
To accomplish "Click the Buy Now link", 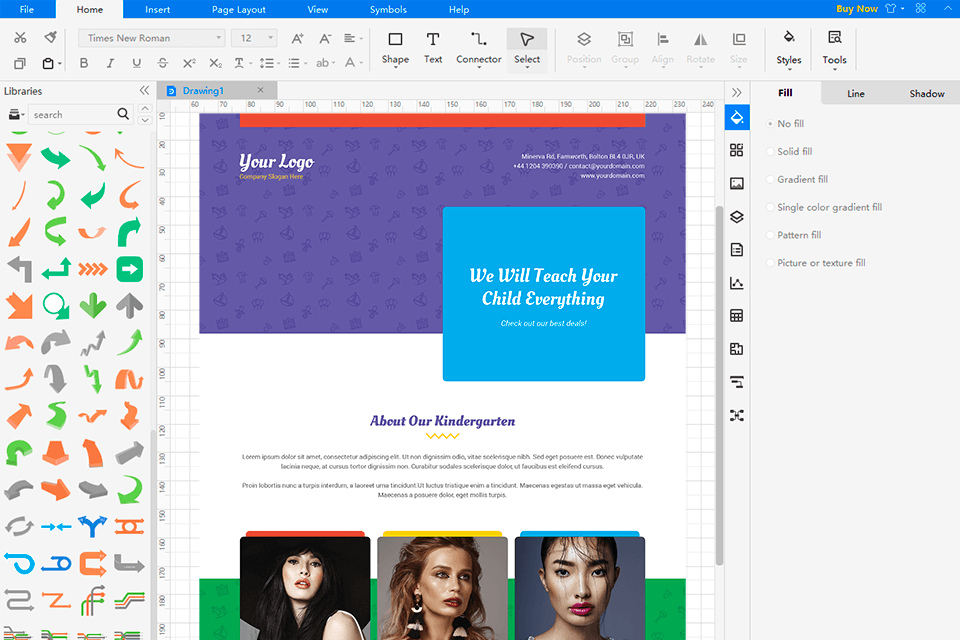I will coord(857,9).
